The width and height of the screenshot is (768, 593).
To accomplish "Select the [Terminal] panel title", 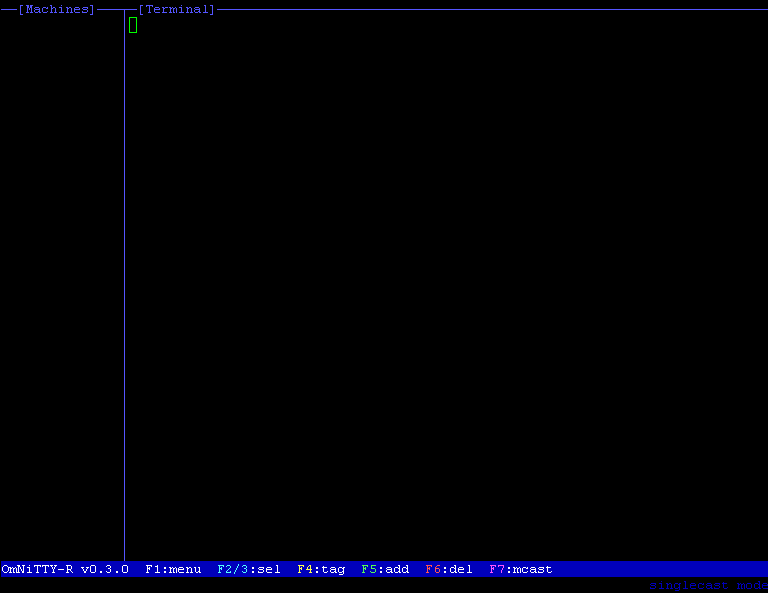I will click(x=177, y=9).
